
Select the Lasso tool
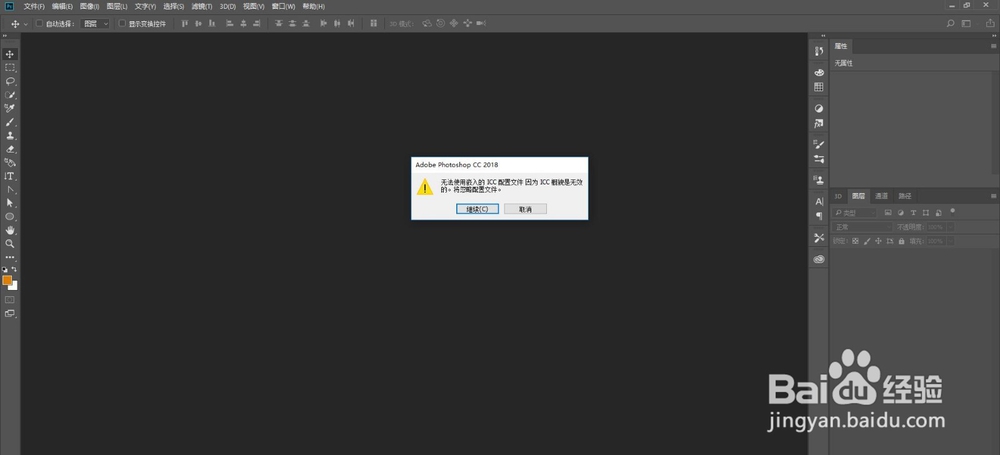coord(10,81)
